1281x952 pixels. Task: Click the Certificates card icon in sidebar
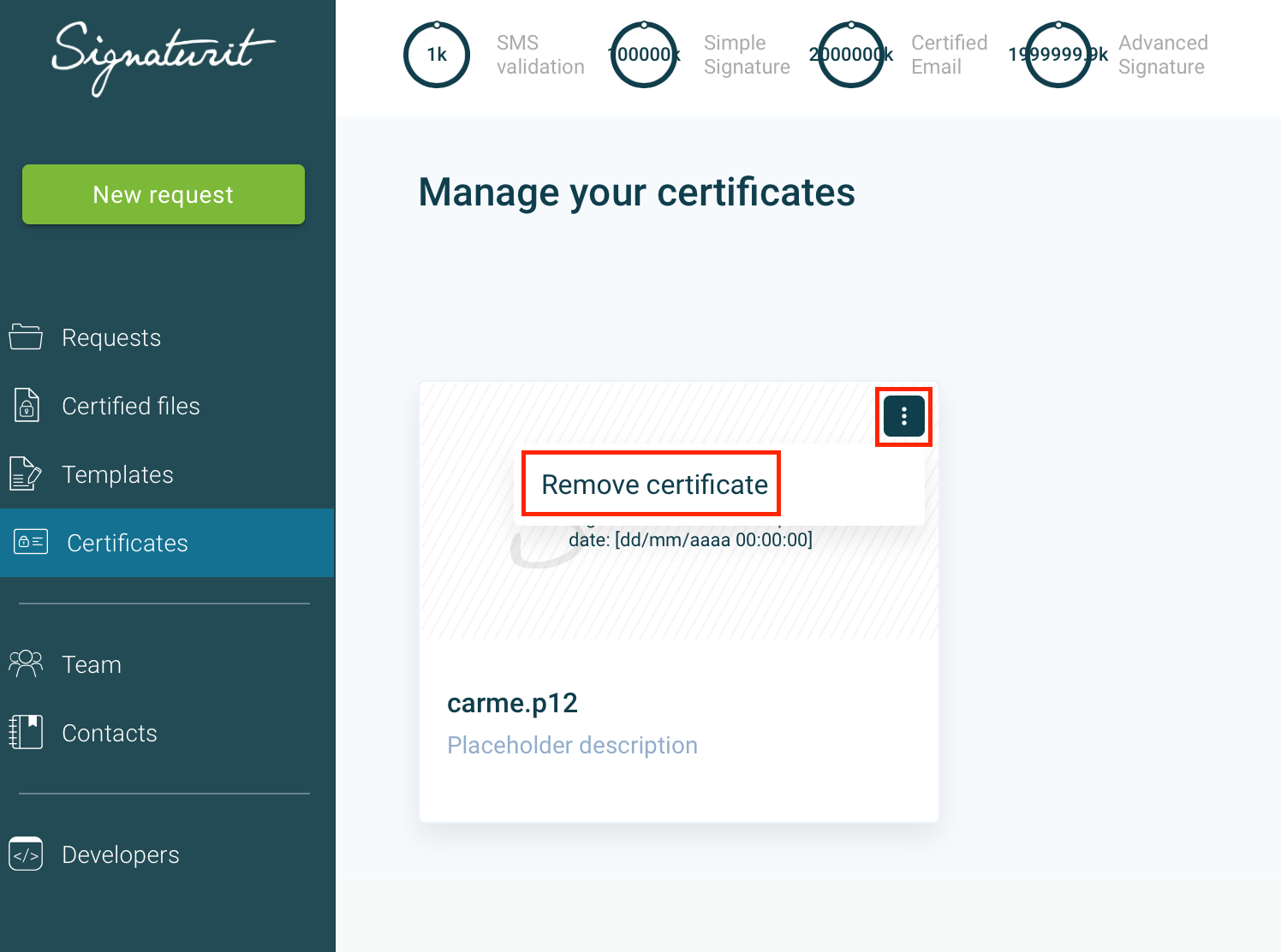[31, 542]
